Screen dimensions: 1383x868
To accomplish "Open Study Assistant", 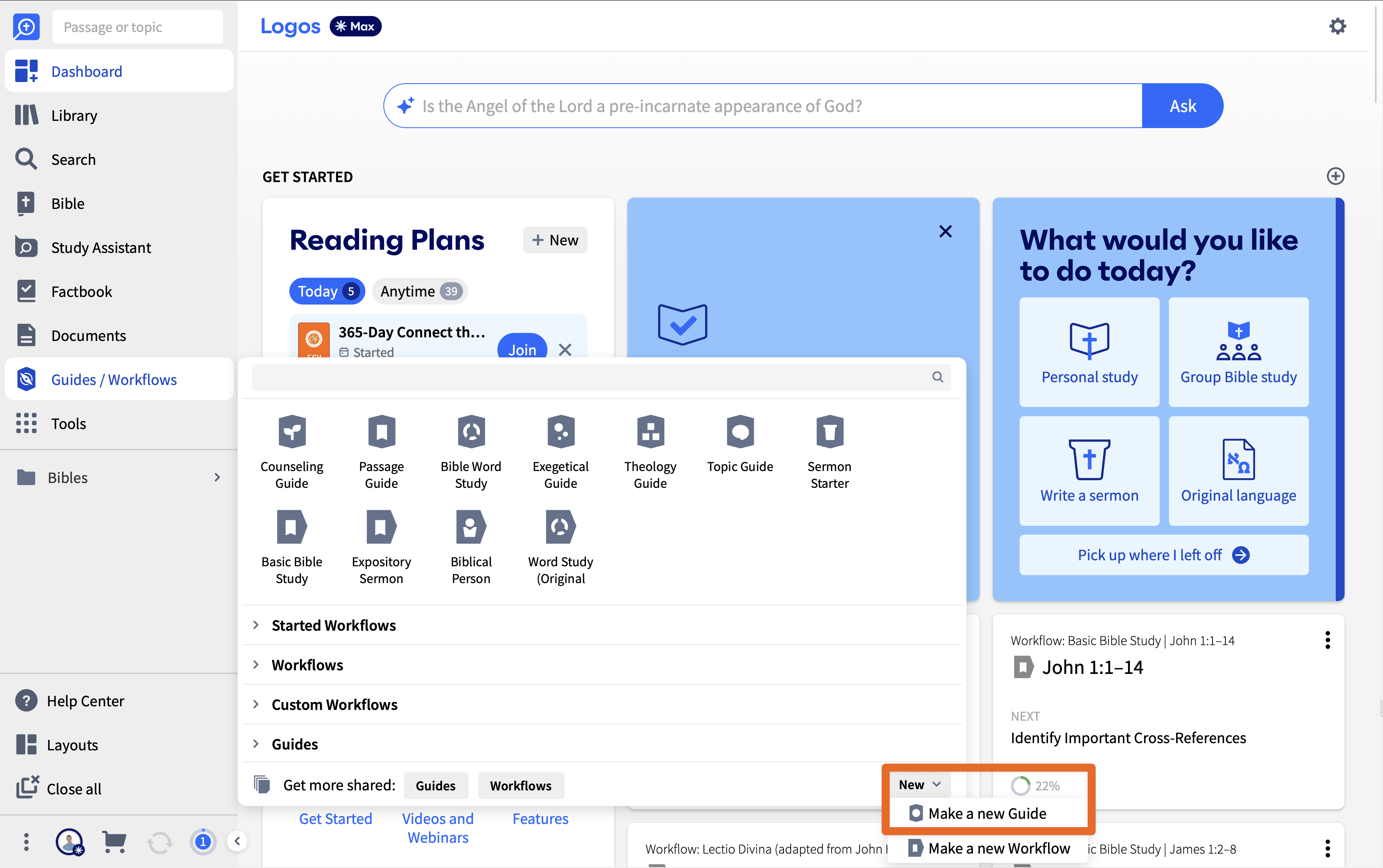I will pos(119,247).
